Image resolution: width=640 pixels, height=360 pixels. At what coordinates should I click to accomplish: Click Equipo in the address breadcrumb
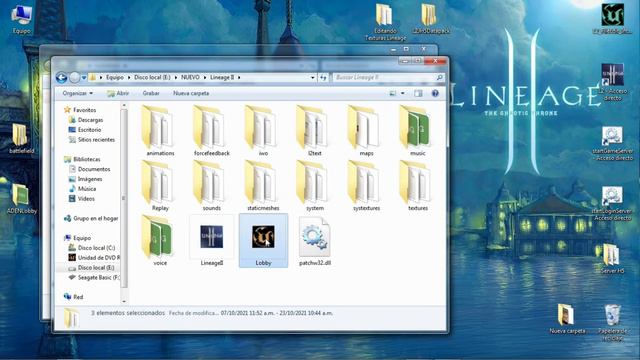point(115,77)
